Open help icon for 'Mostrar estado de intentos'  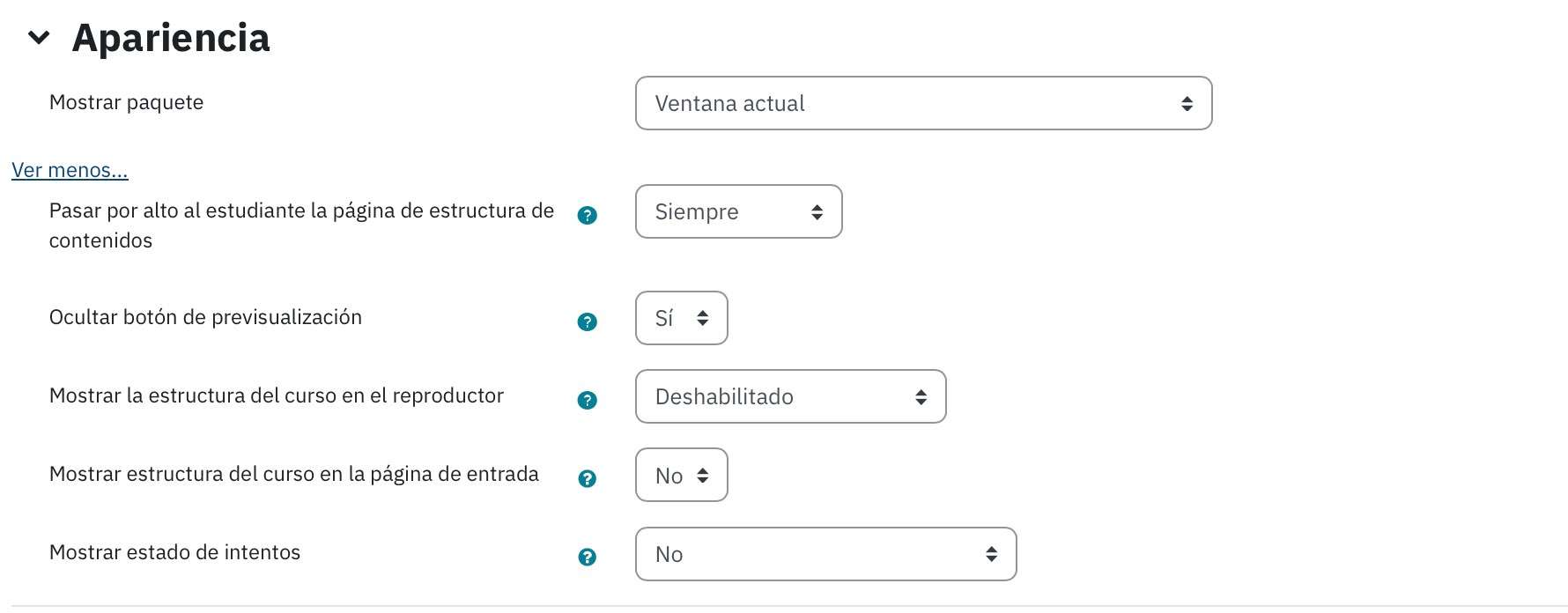(x=587, y=557)
